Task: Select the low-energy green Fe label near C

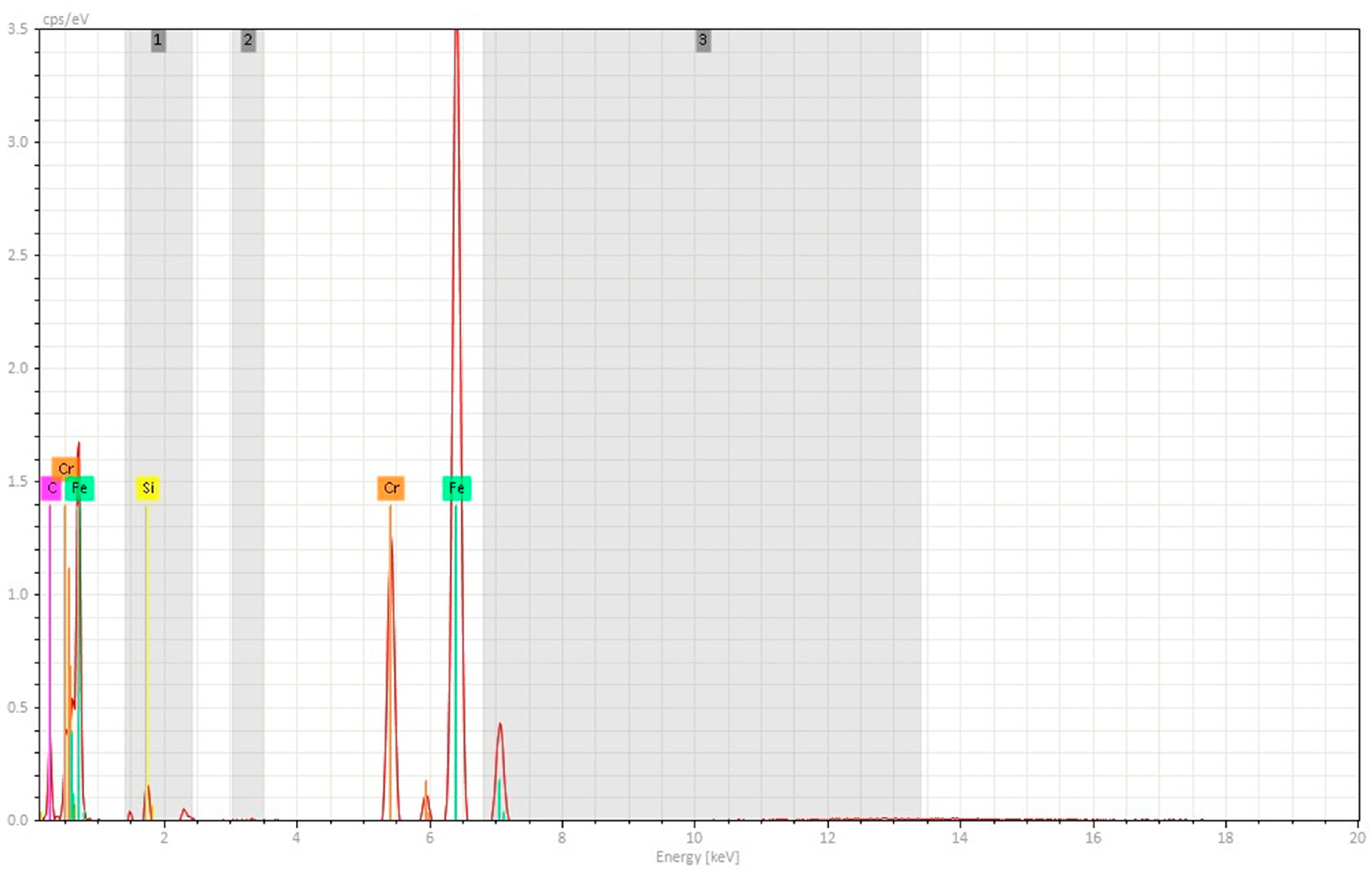Action: [x=80, y=489]
